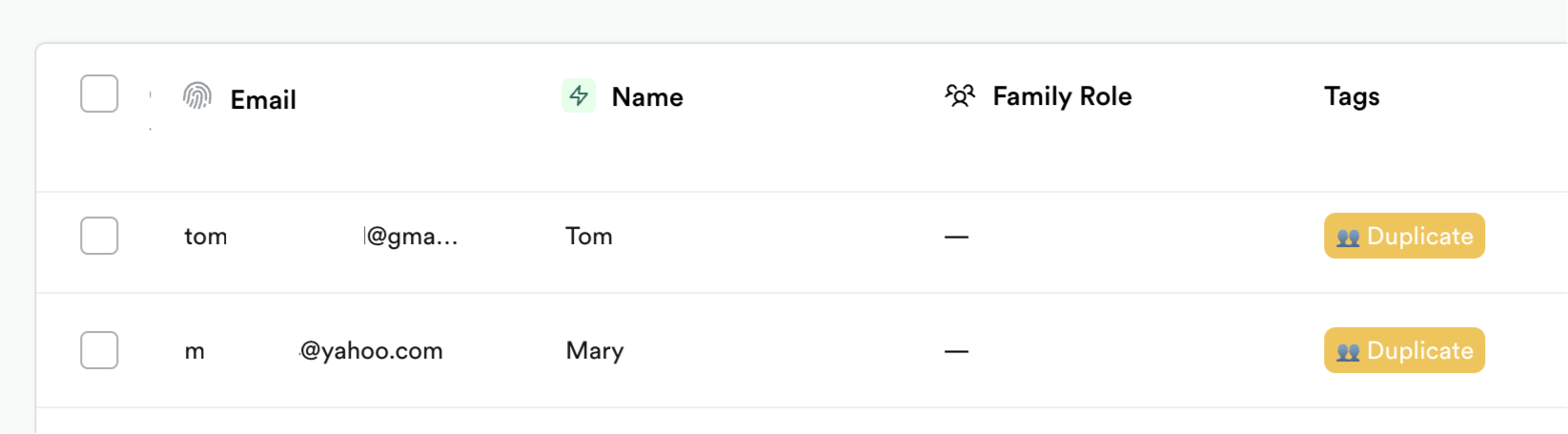Image resolution: width=1568 pixels, height=434 pixels.
Task: Click the duplicate people icon in Tom's tag
Action: (1348, 238)
